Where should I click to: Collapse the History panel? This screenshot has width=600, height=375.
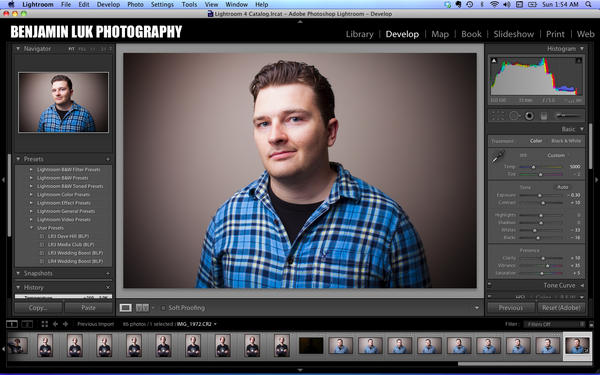tap(18, 287)
